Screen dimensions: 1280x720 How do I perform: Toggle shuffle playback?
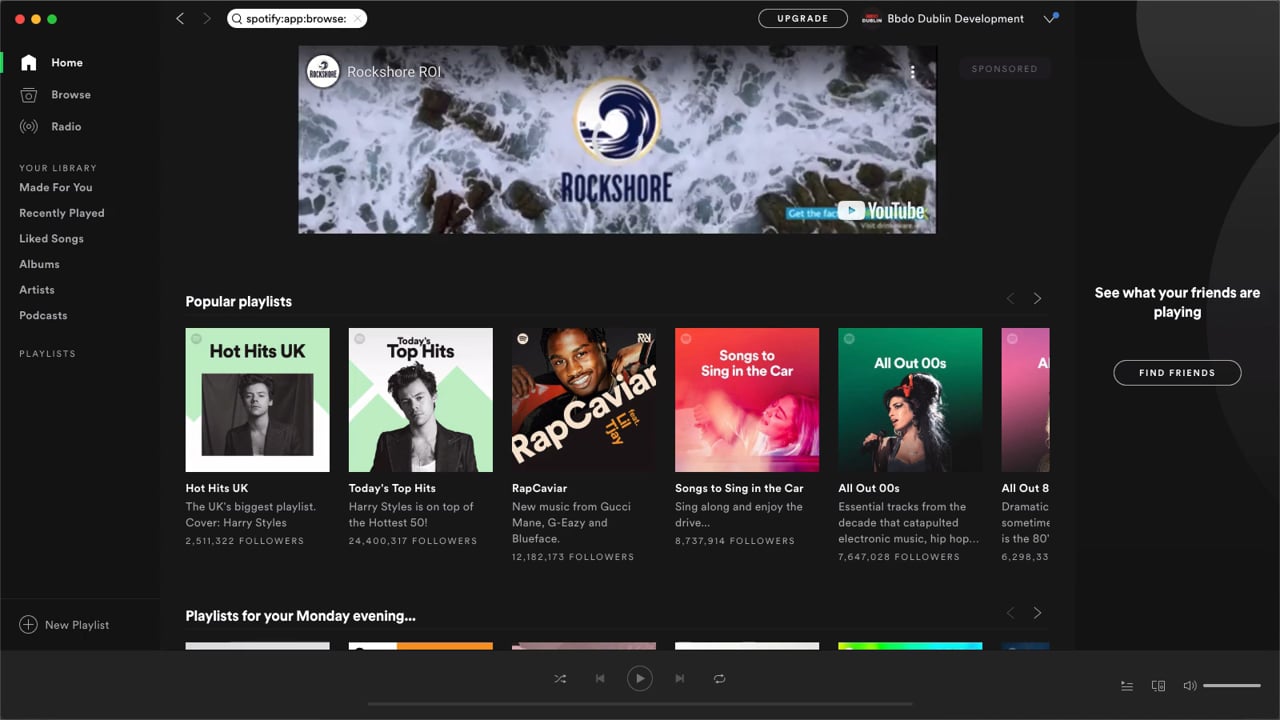click(560, 678)
